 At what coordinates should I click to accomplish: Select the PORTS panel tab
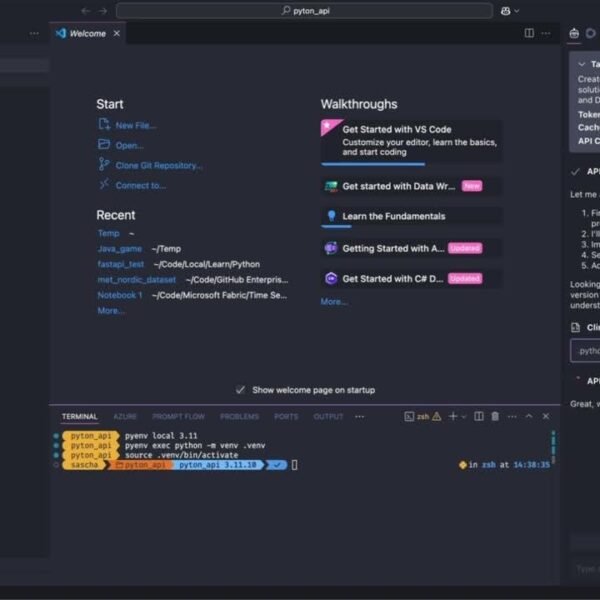[x=286, y=416]
